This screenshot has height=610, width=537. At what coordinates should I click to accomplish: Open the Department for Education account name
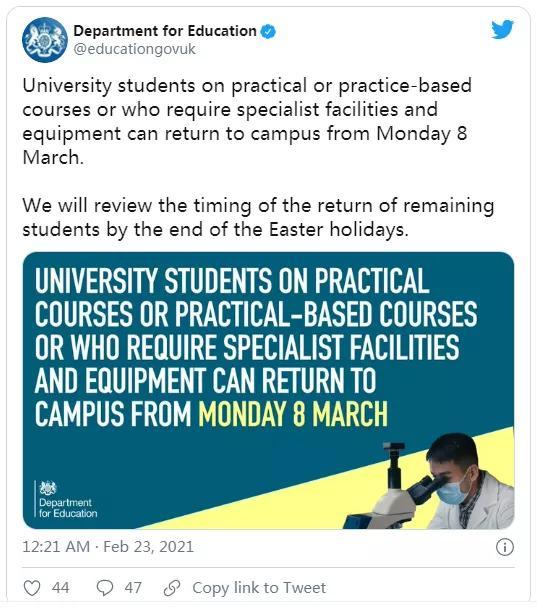tap(165, 31)
